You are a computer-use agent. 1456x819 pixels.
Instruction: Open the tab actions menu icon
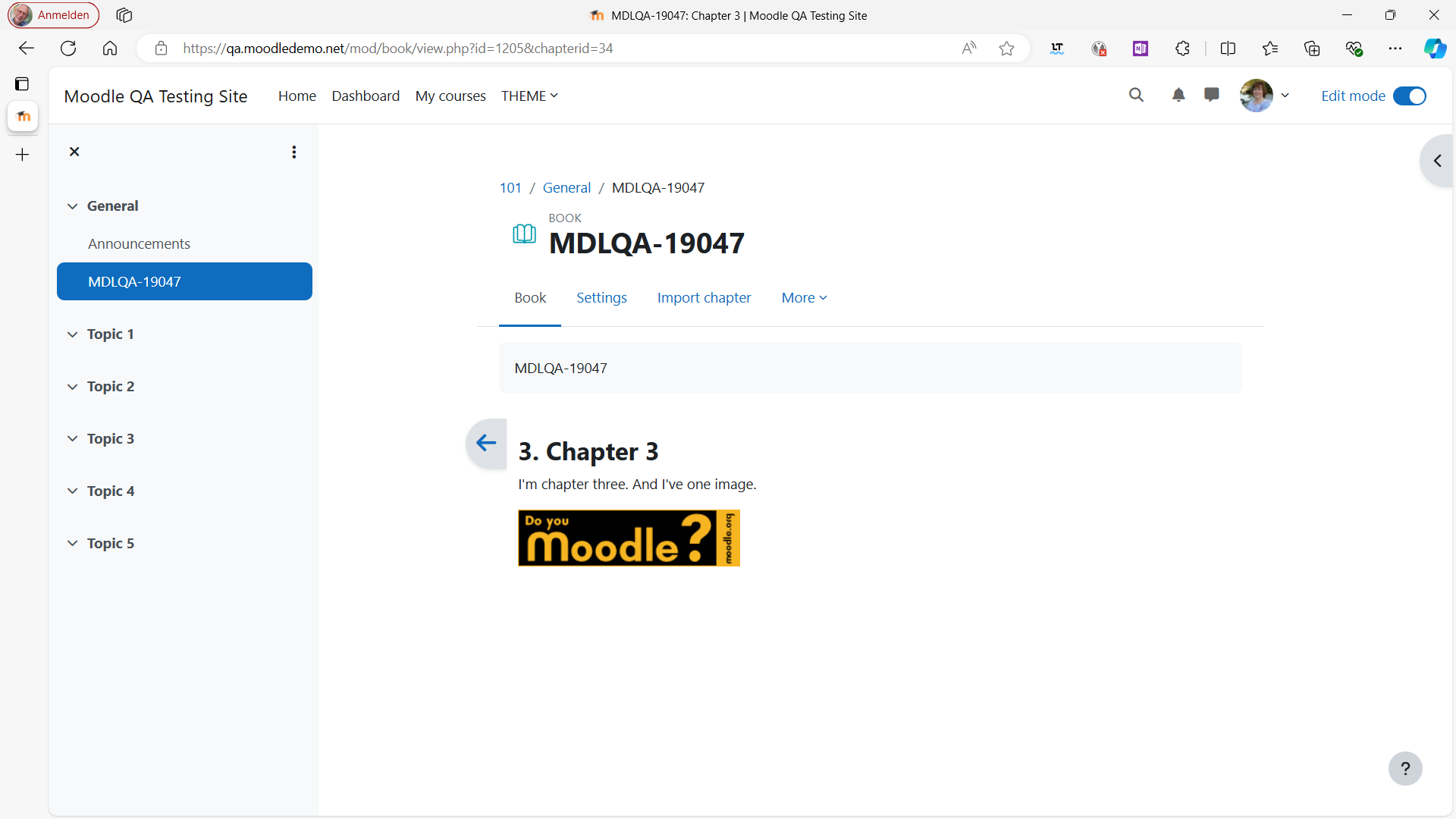pos(22,84)
